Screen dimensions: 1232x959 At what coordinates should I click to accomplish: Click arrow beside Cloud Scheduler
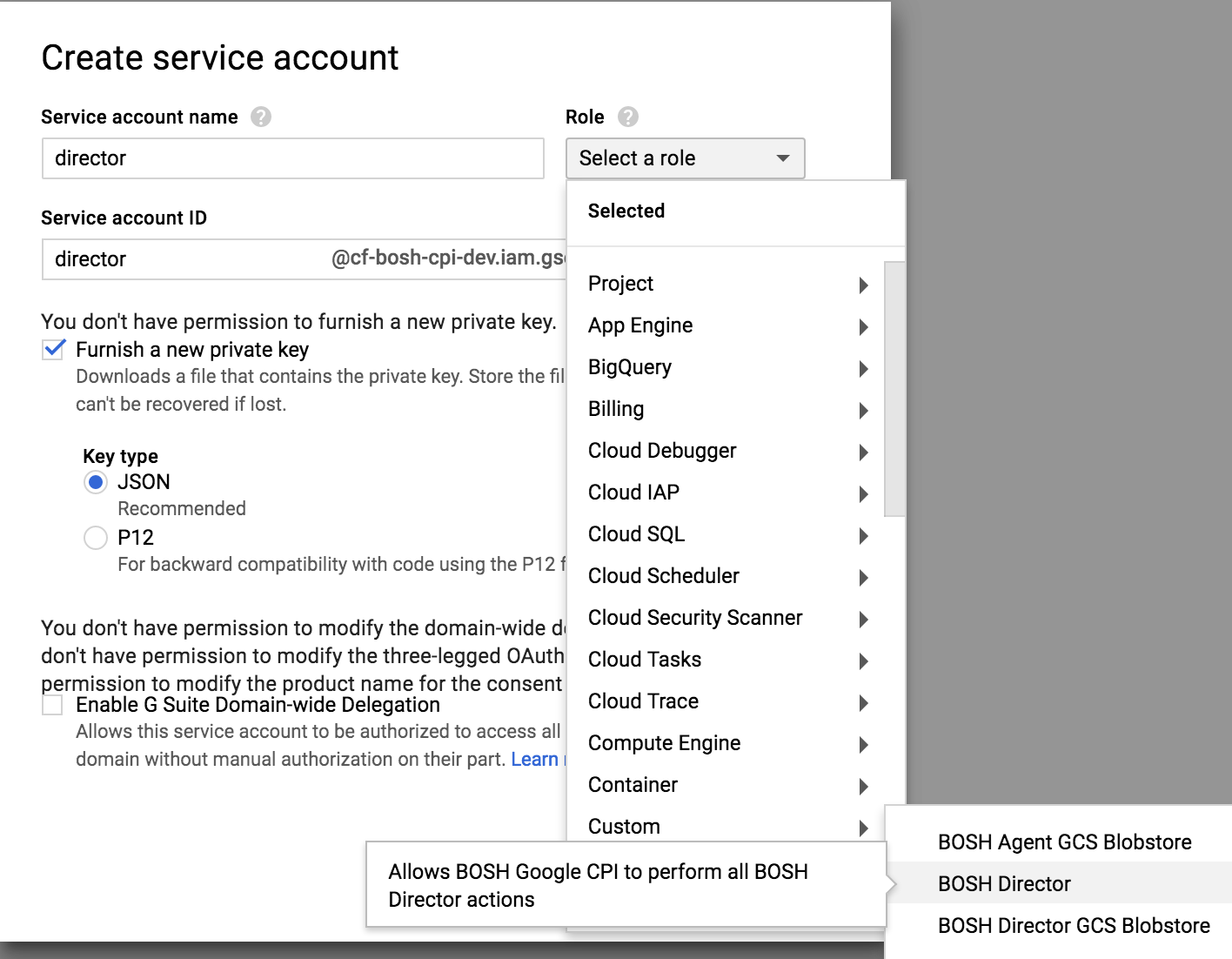[x=863, y=577]
